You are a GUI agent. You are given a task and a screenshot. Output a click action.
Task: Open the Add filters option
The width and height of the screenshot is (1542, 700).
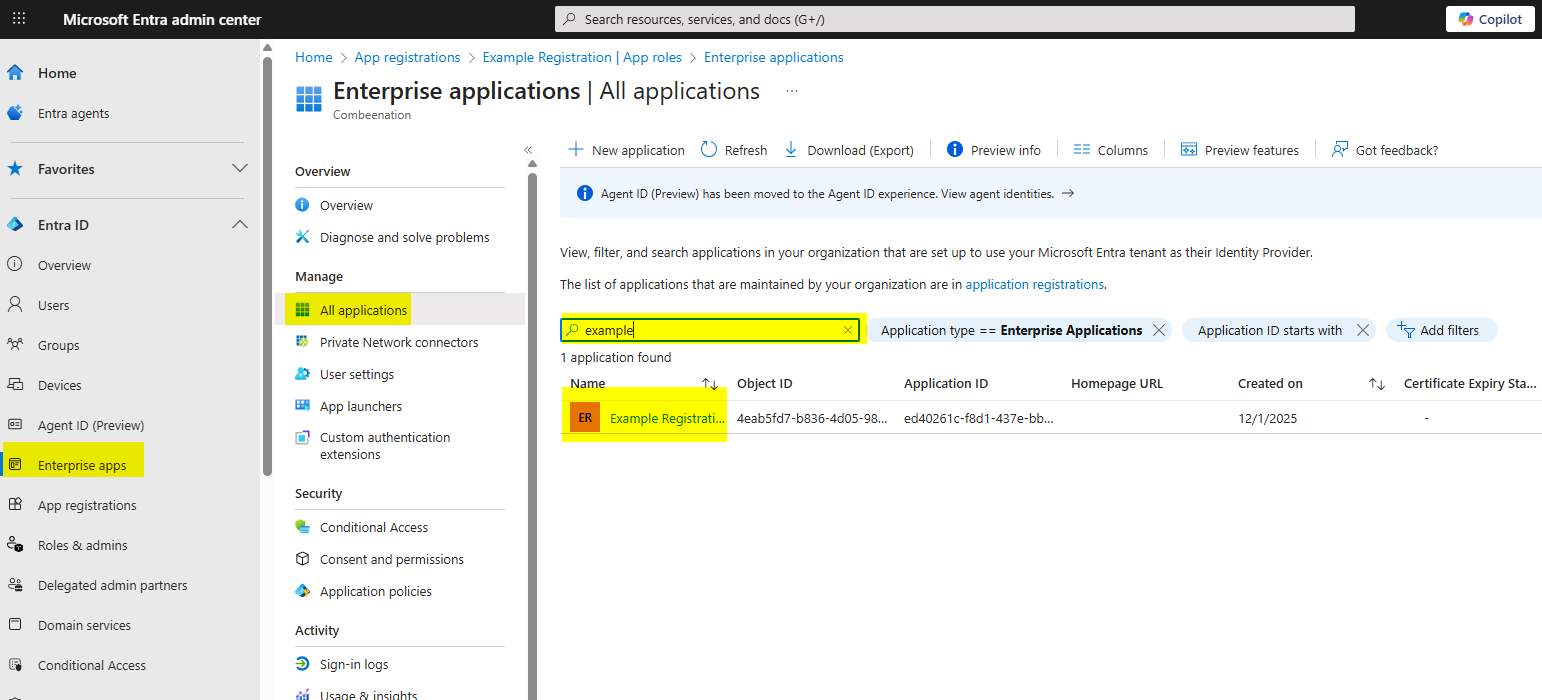pos(1440,330)
